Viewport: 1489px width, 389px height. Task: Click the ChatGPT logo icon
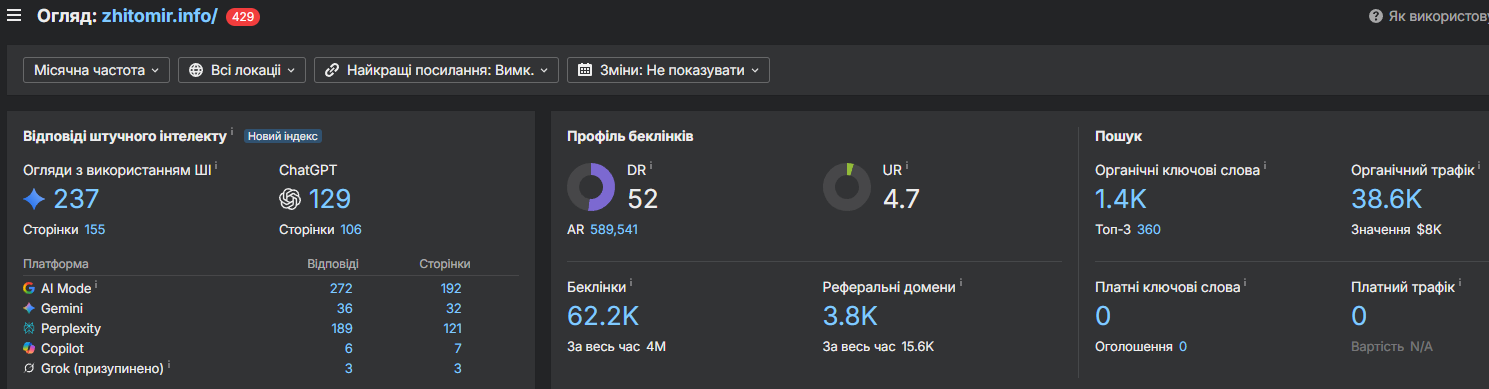(x=290, y=200)
